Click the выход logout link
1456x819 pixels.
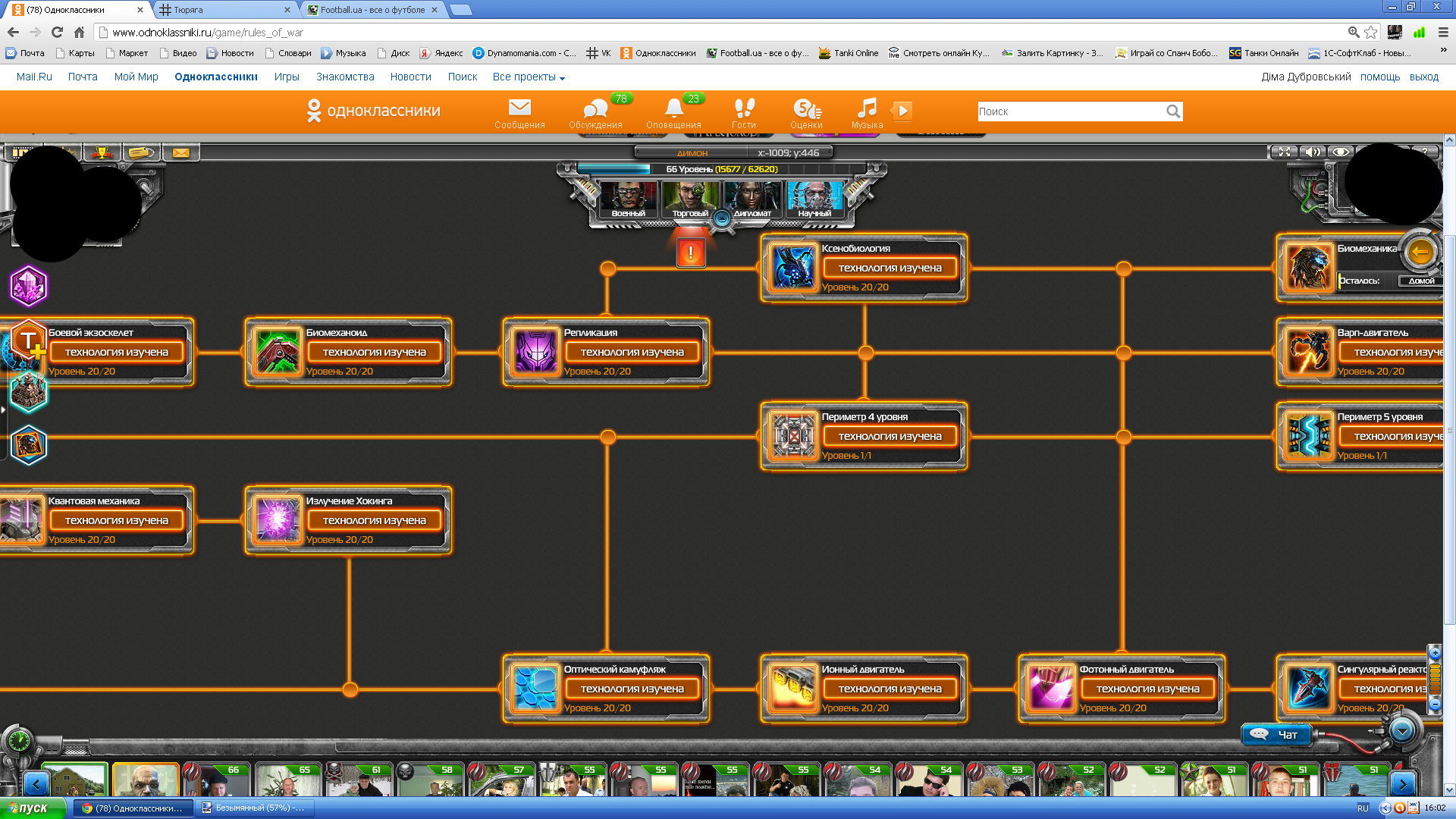[1423, 77]
